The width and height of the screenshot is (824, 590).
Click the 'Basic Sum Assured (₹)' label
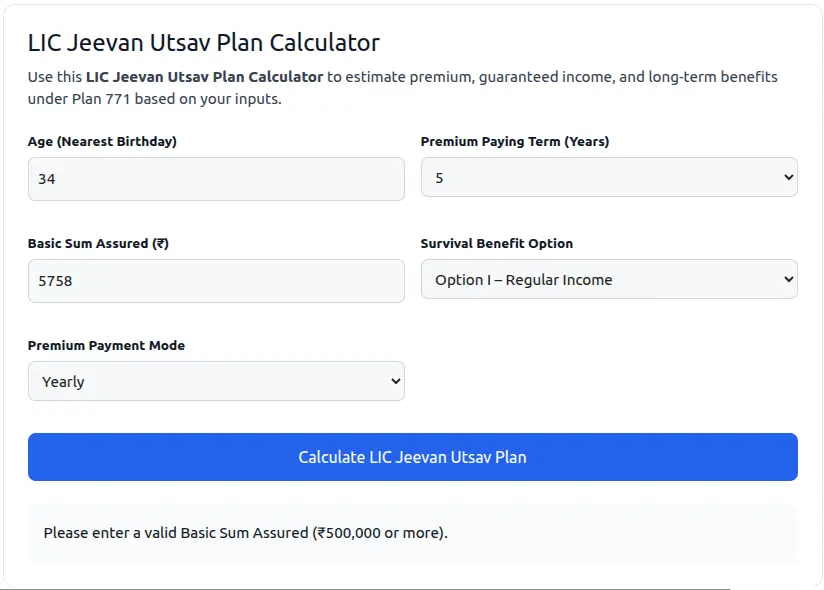[x=98, y=243]
